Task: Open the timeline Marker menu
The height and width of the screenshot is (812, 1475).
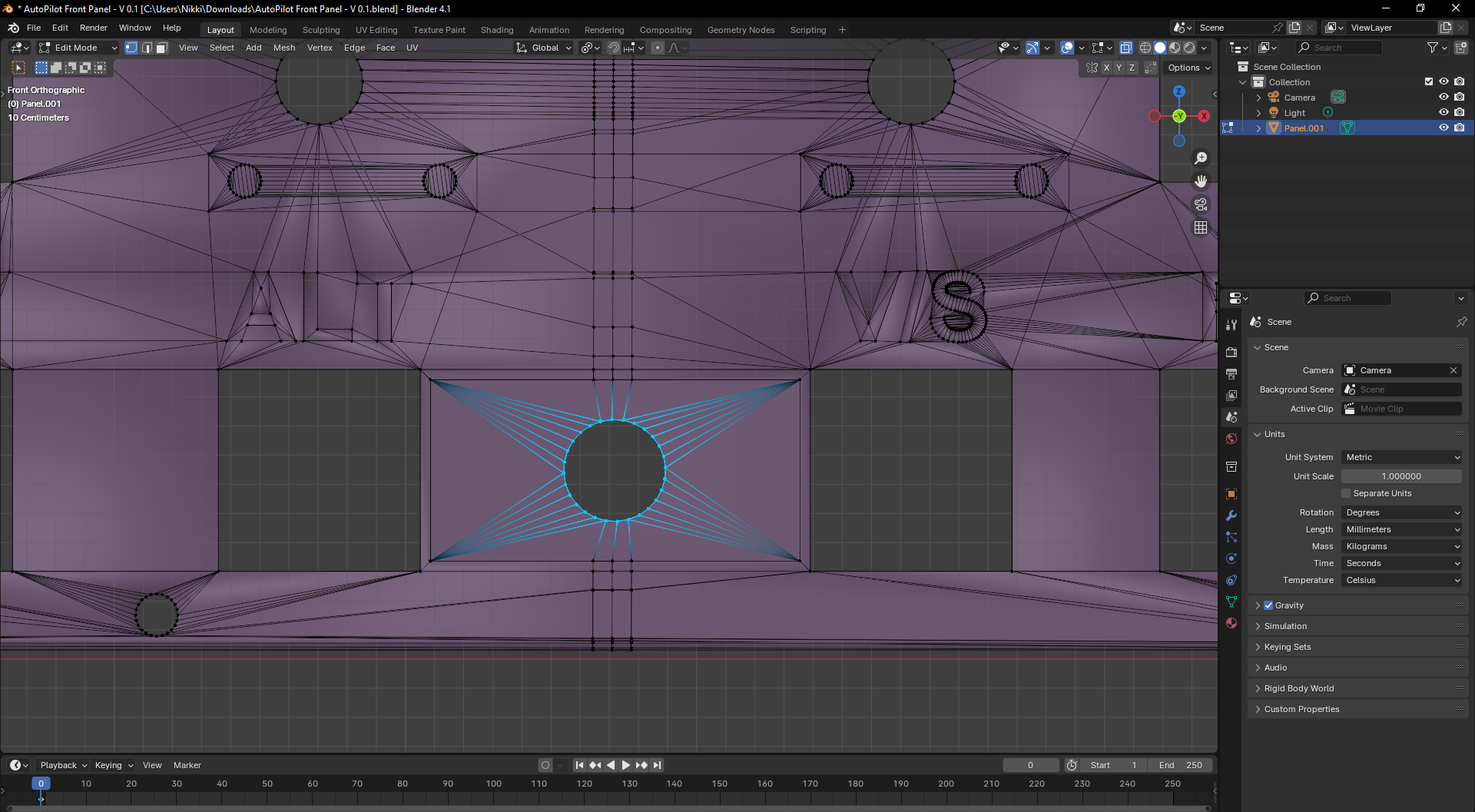Action: [187, 765]
